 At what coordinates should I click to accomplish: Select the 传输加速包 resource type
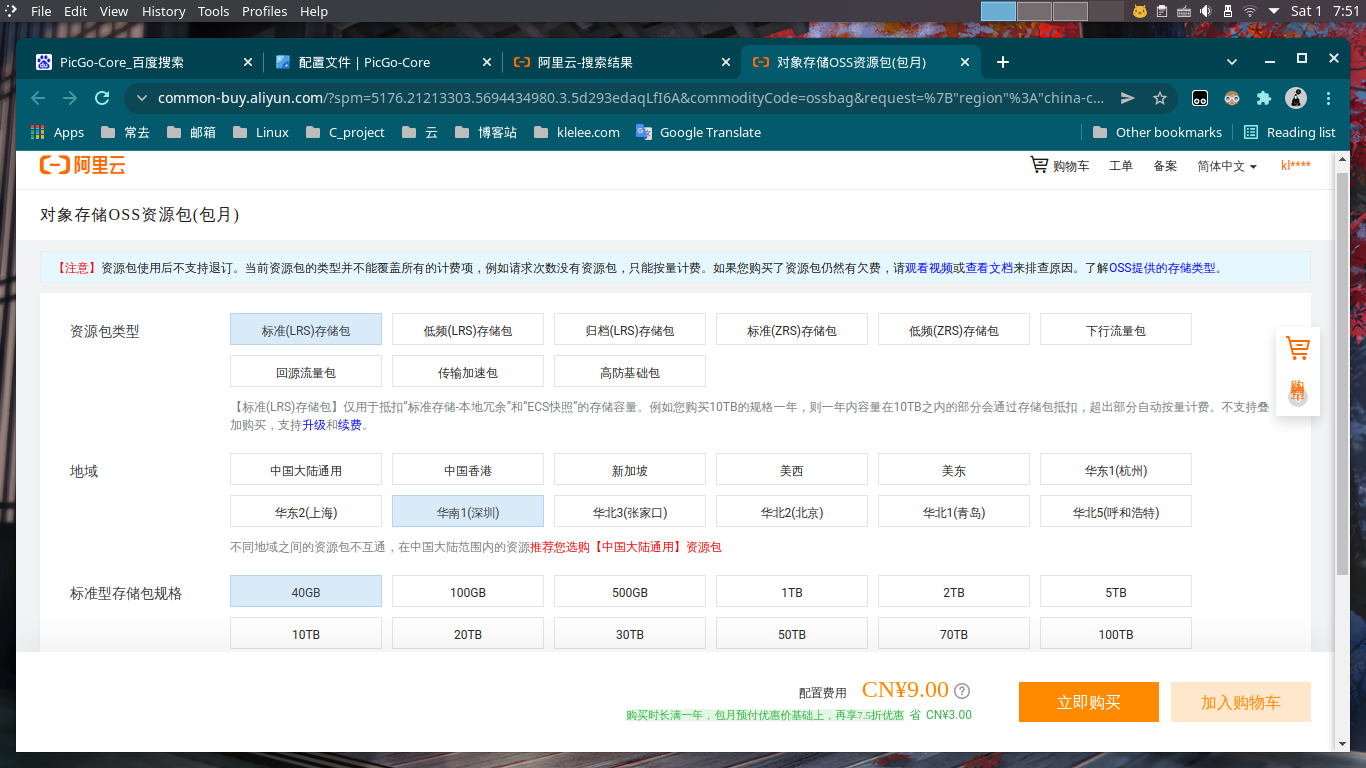[x=468, y=372]
